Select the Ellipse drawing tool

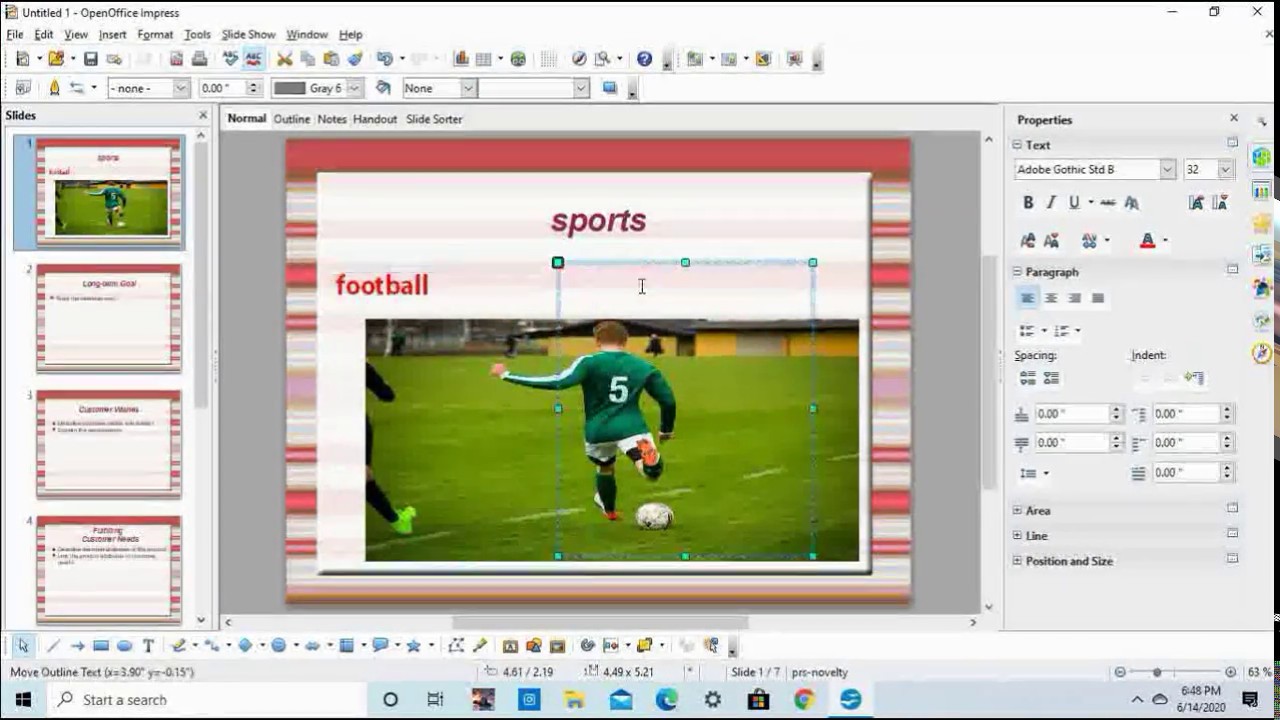click(x=124, y=646)
